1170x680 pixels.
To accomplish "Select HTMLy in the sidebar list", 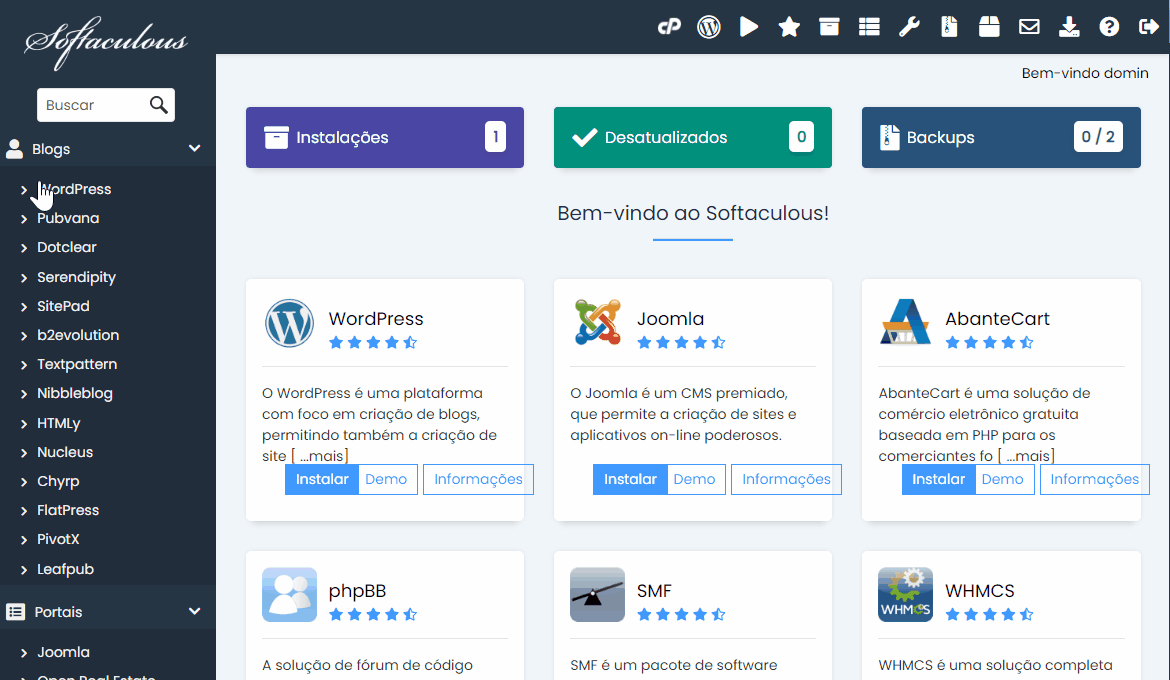I will pyautogui.click(x=58, y=423).
